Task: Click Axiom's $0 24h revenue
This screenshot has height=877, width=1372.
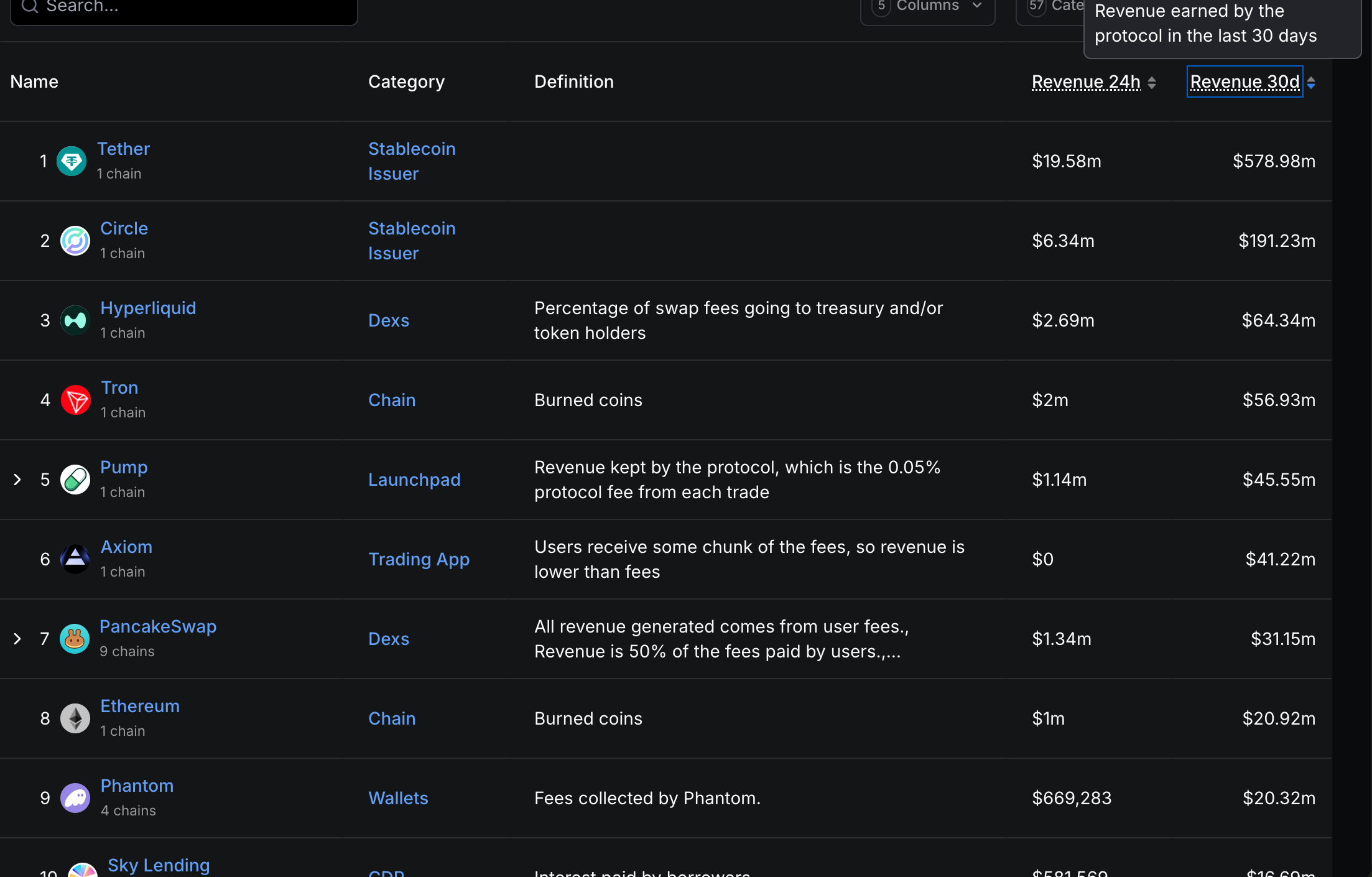Action: (1043, 559)
